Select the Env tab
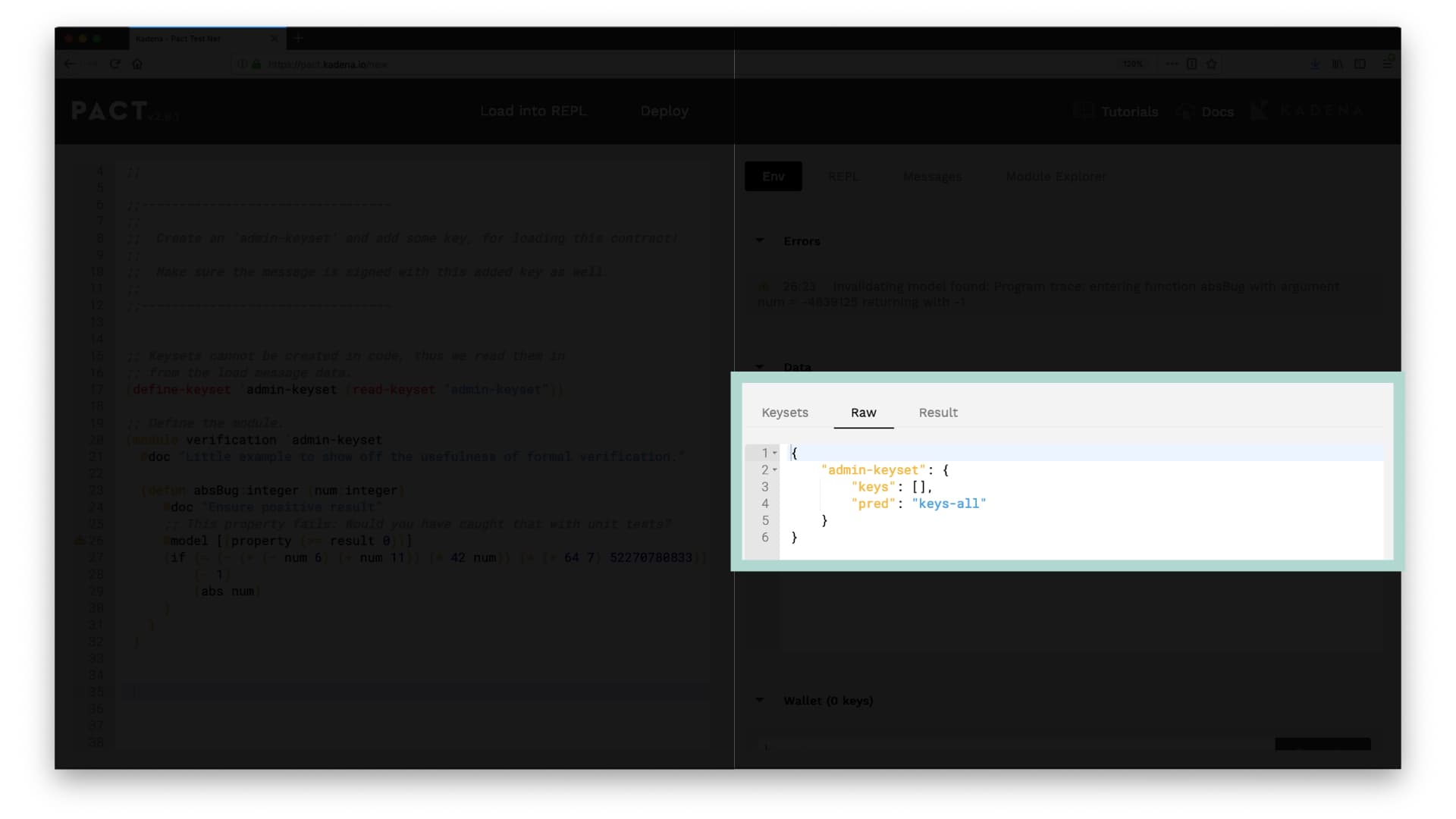This screenshot has height=819, width=1456. (773, 176)
